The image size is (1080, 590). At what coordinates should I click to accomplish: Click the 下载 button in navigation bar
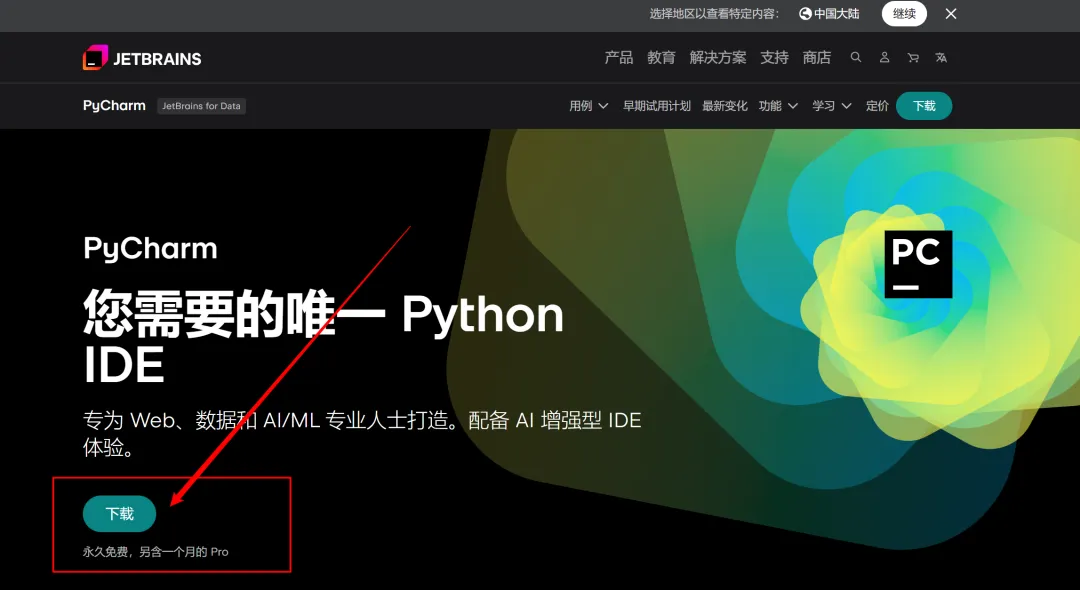924,106
